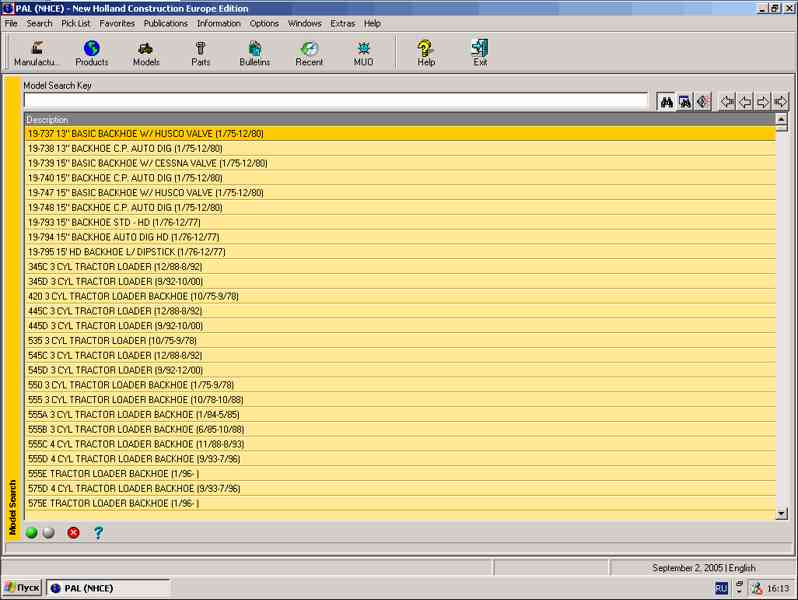The image size is (798, 600).
Task: Click the list scrollbar up arrow
Action: pyautogui.click(x=781, y=119)
